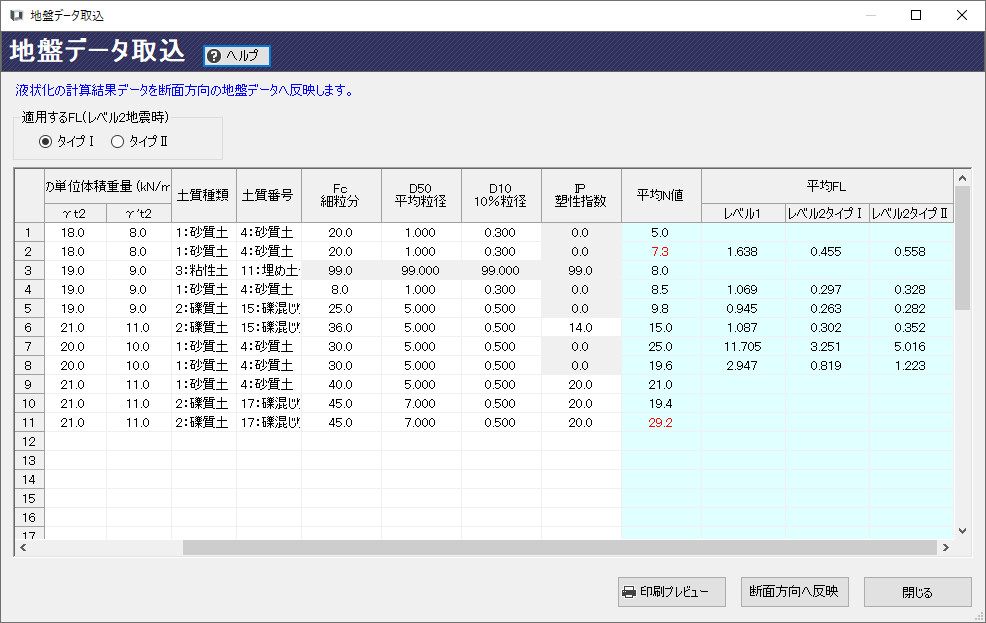Click the レベル1 sub-header
The image size is (986, 623).
pos(743,213)
